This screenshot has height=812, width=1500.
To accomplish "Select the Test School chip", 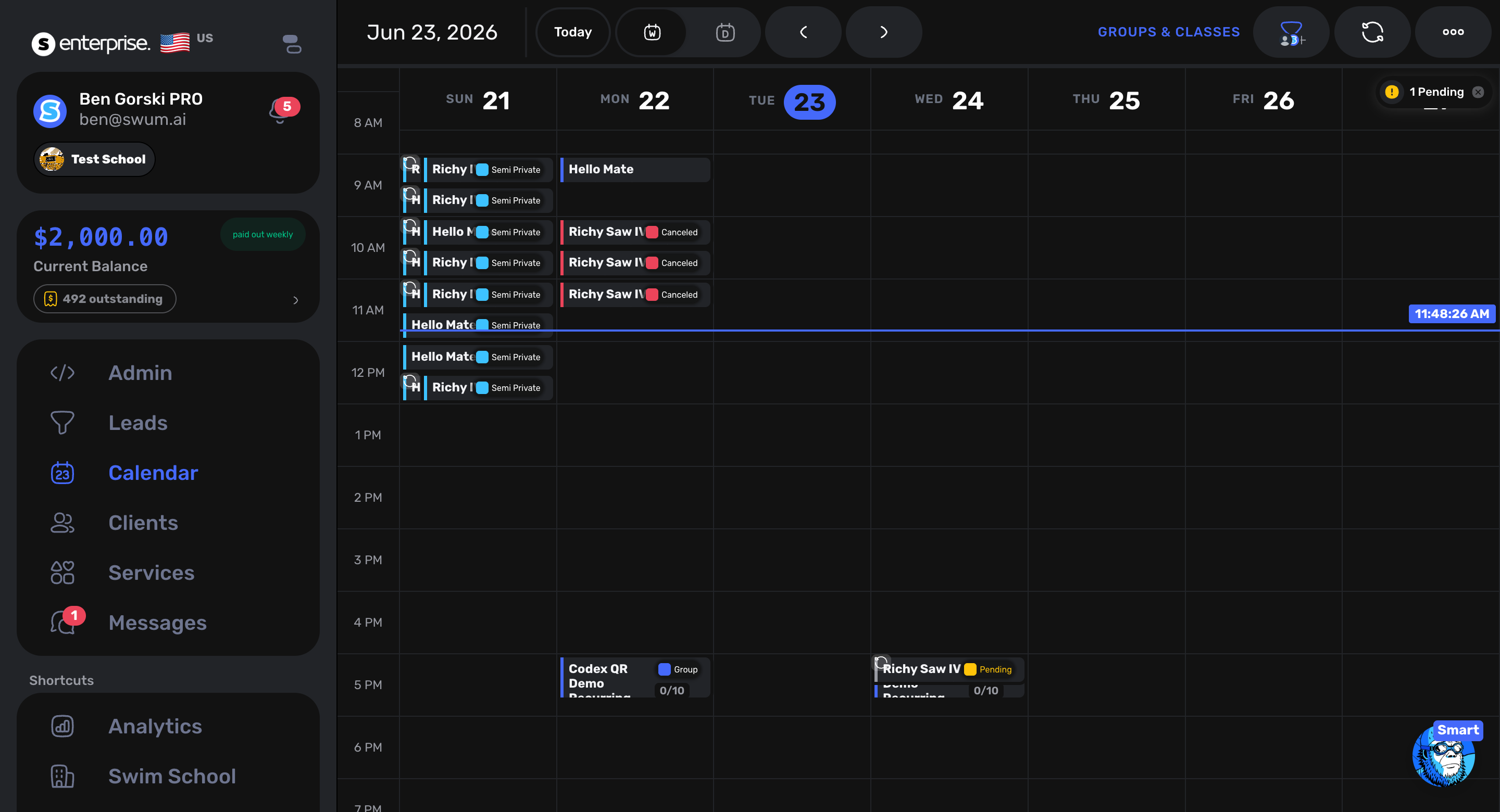I will (95, 159).
